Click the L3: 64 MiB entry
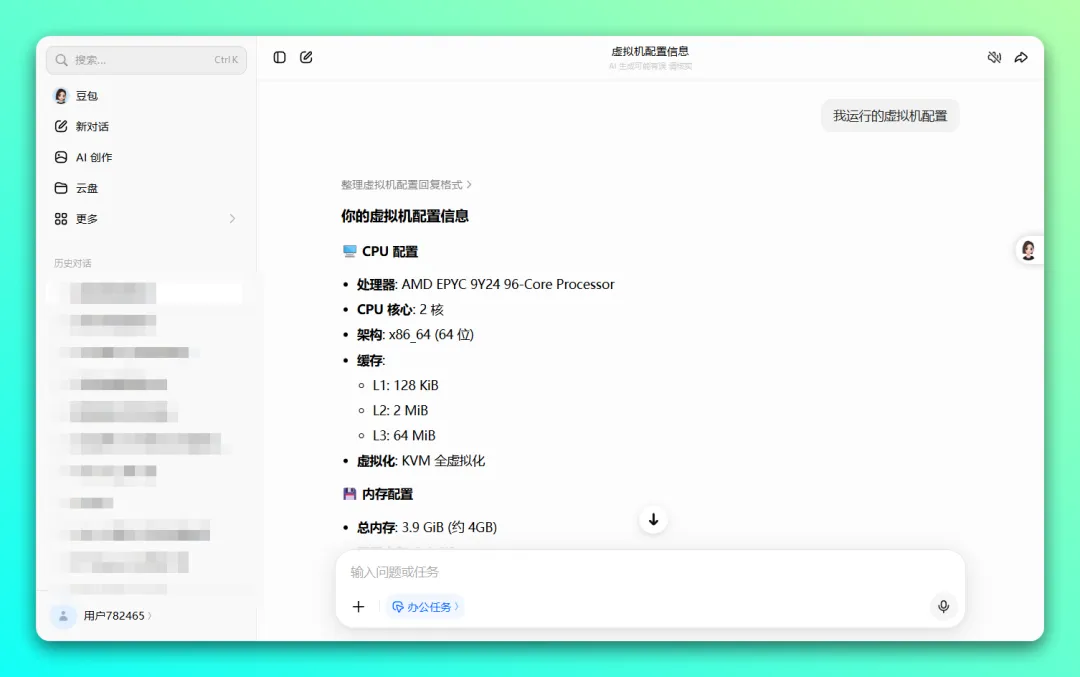The height and width of the screenshot is (677, 1080). [404, 435]
